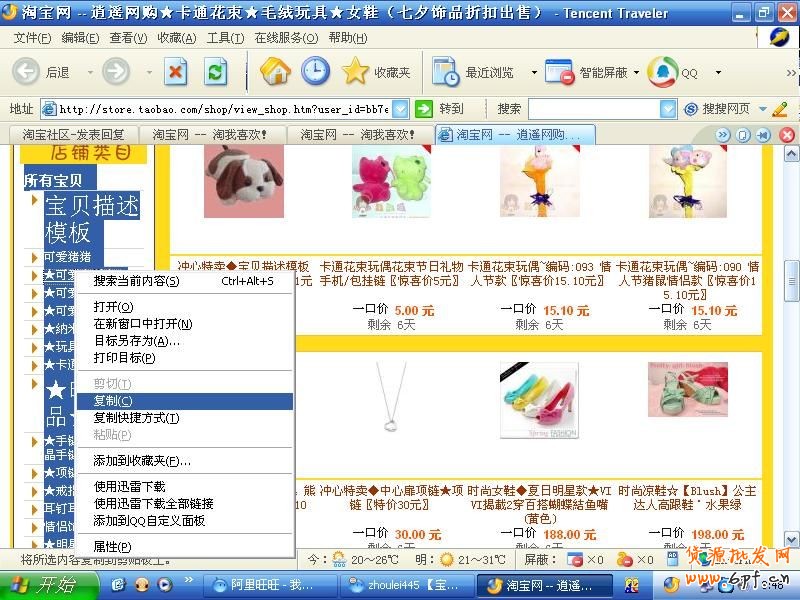The width and height of the screenshot is (800, 600).
Task: Click the 所有宝贝 sidebar link
Action: click(x=53, y=181)
